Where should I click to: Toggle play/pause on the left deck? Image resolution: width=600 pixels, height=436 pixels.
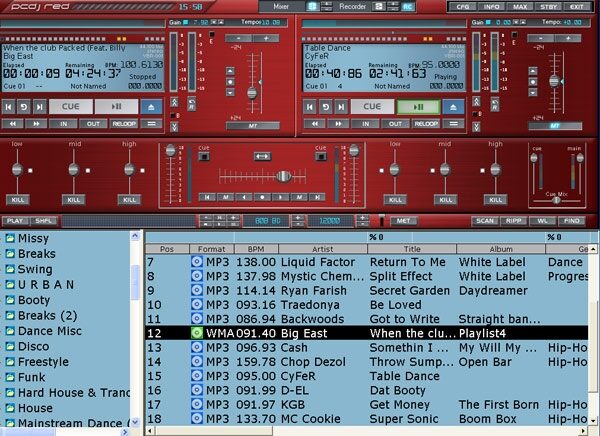116,106
